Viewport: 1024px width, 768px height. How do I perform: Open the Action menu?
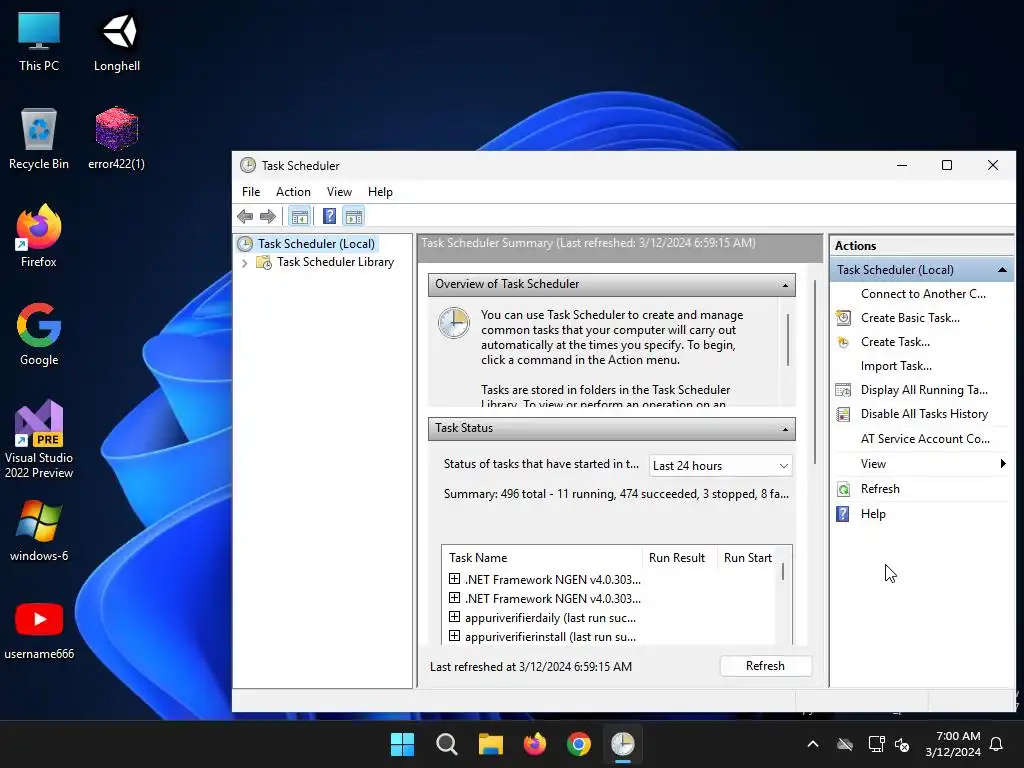pos(293,191)
